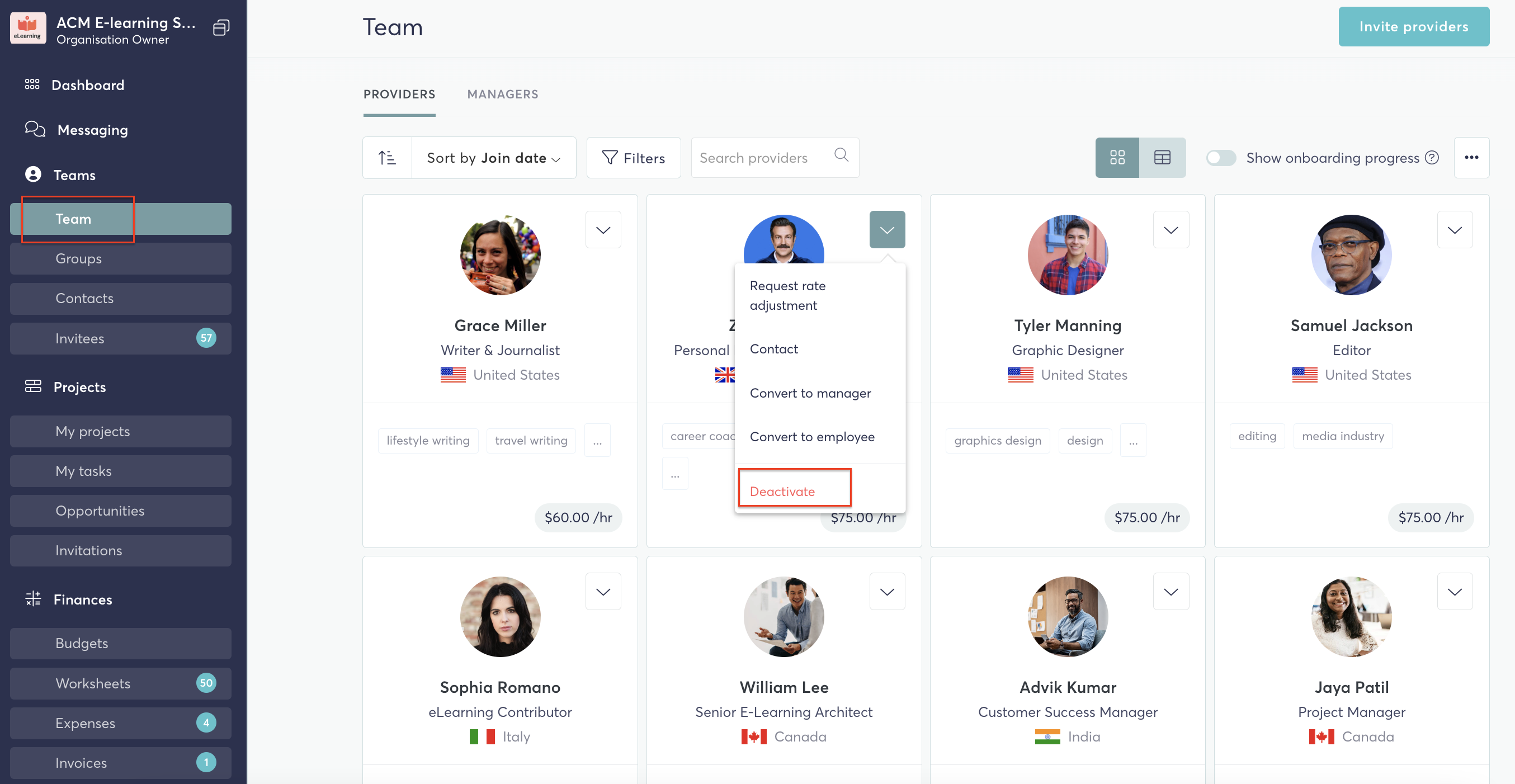
Task: Expand Jaya Patil's card menu
Action: (x=1455, y=592)
